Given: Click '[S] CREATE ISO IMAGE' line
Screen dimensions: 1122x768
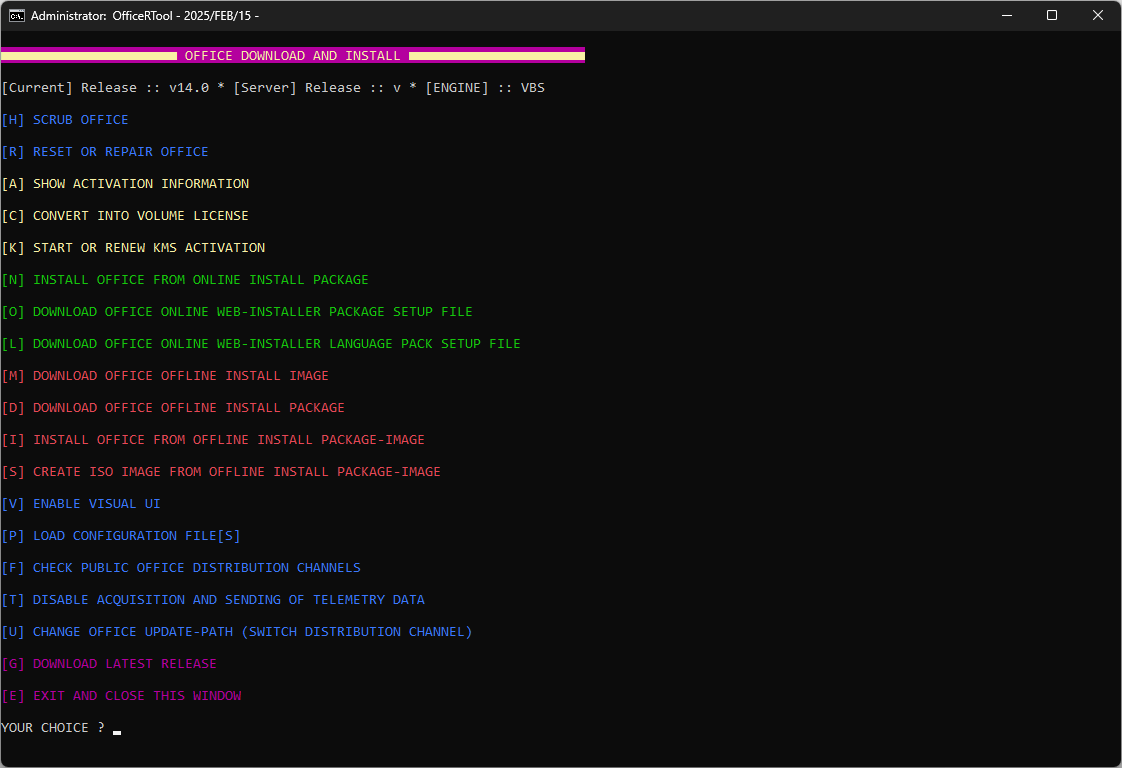Looking at the screenshot, I should click(221, 472).
